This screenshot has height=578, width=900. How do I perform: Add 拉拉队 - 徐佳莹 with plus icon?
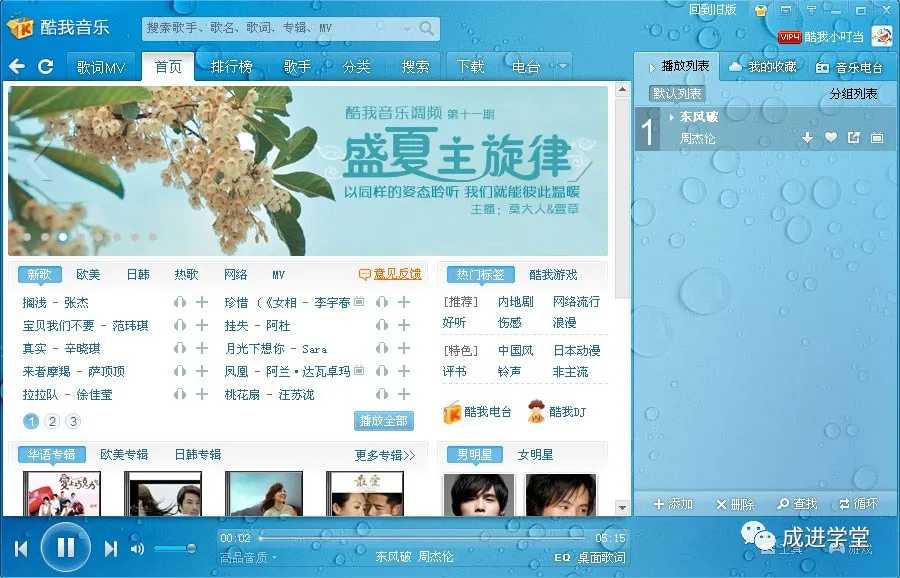pos(201,394)
